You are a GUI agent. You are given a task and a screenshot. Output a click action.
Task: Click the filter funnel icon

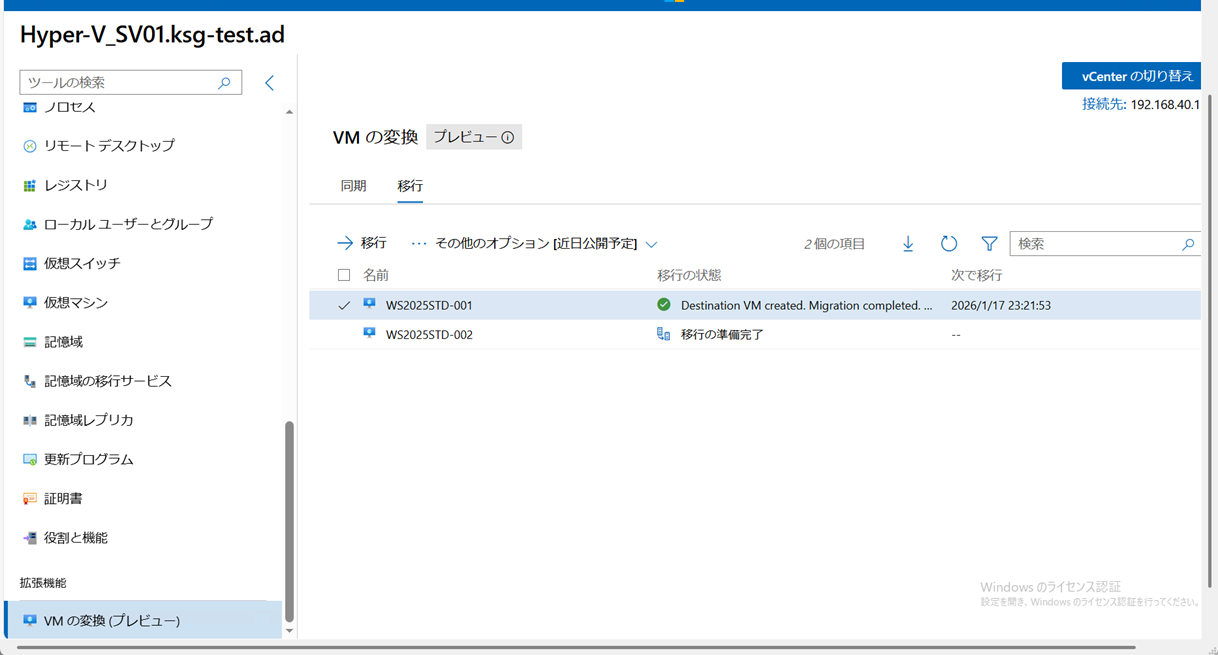(x=989, y=244)
